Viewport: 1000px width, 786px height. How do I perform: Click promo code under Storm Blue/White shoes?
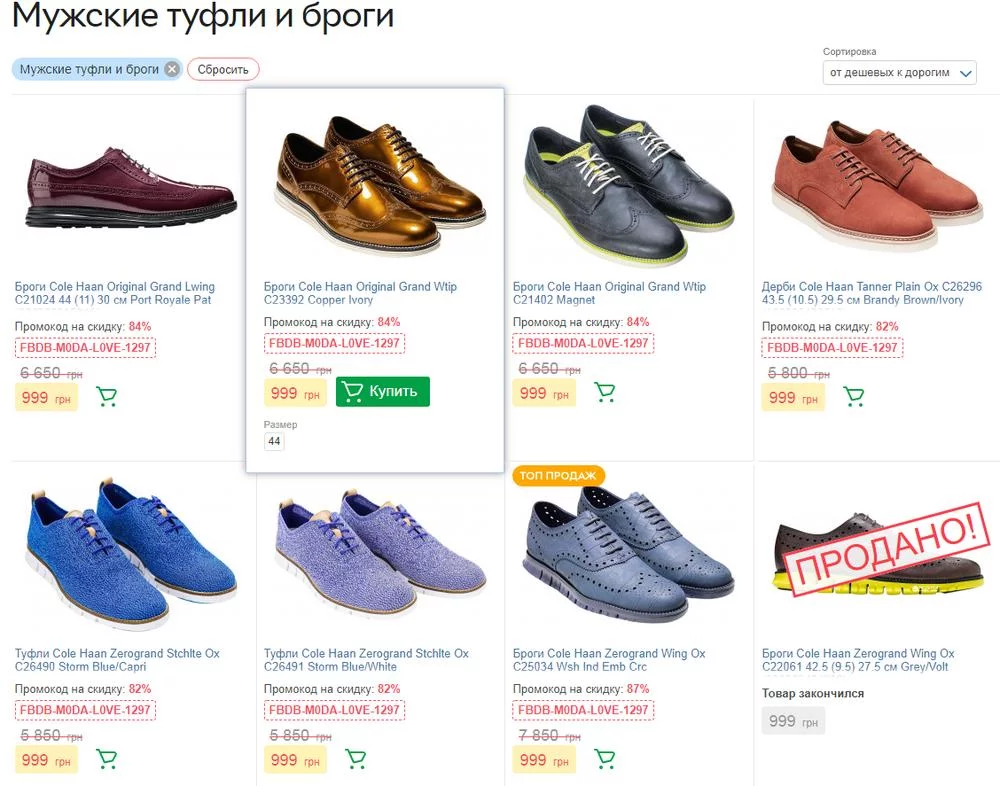334,710
